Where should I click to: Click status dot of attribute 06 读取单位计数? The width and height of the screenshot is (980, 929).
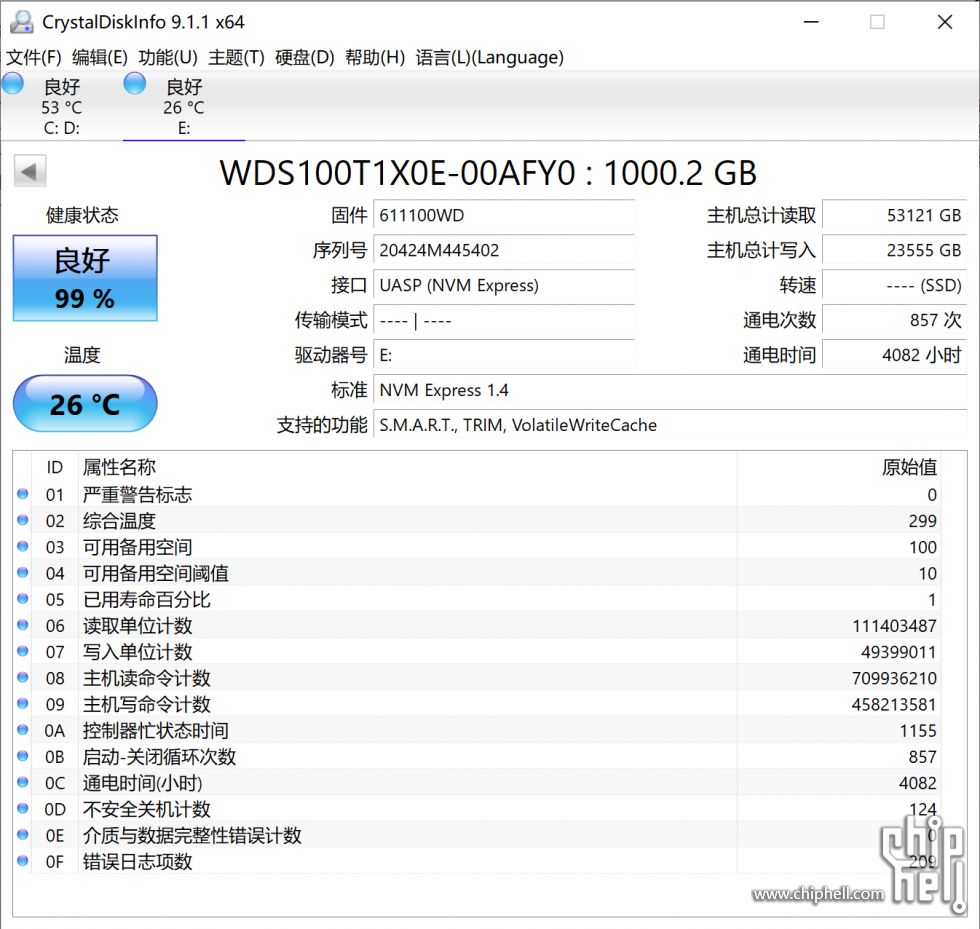point(23,625)
